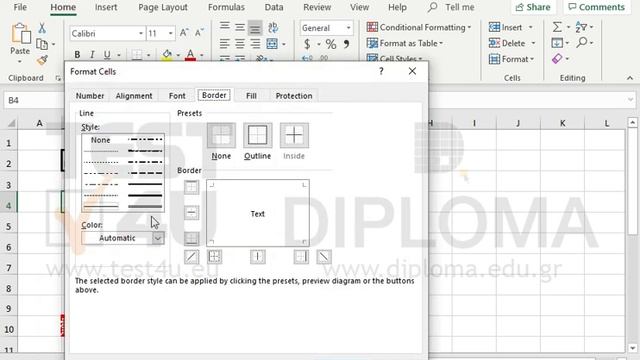Click the Name Box showing B4
Image resolution: width=640 pixels, height=360 pixels.
[34, 100]
